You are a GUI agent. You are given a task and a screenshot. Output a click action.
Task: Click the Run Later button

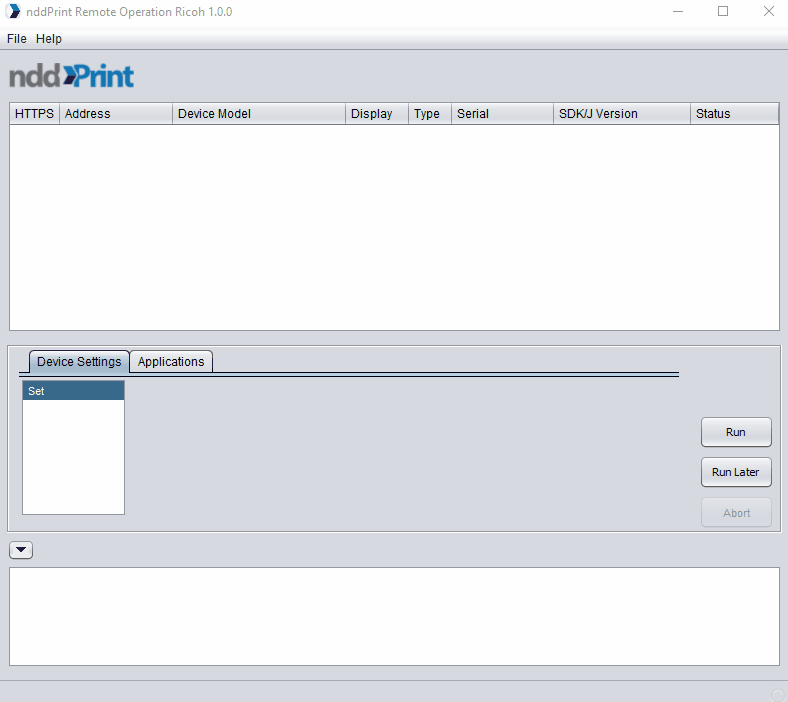click(x=735, y=472)
